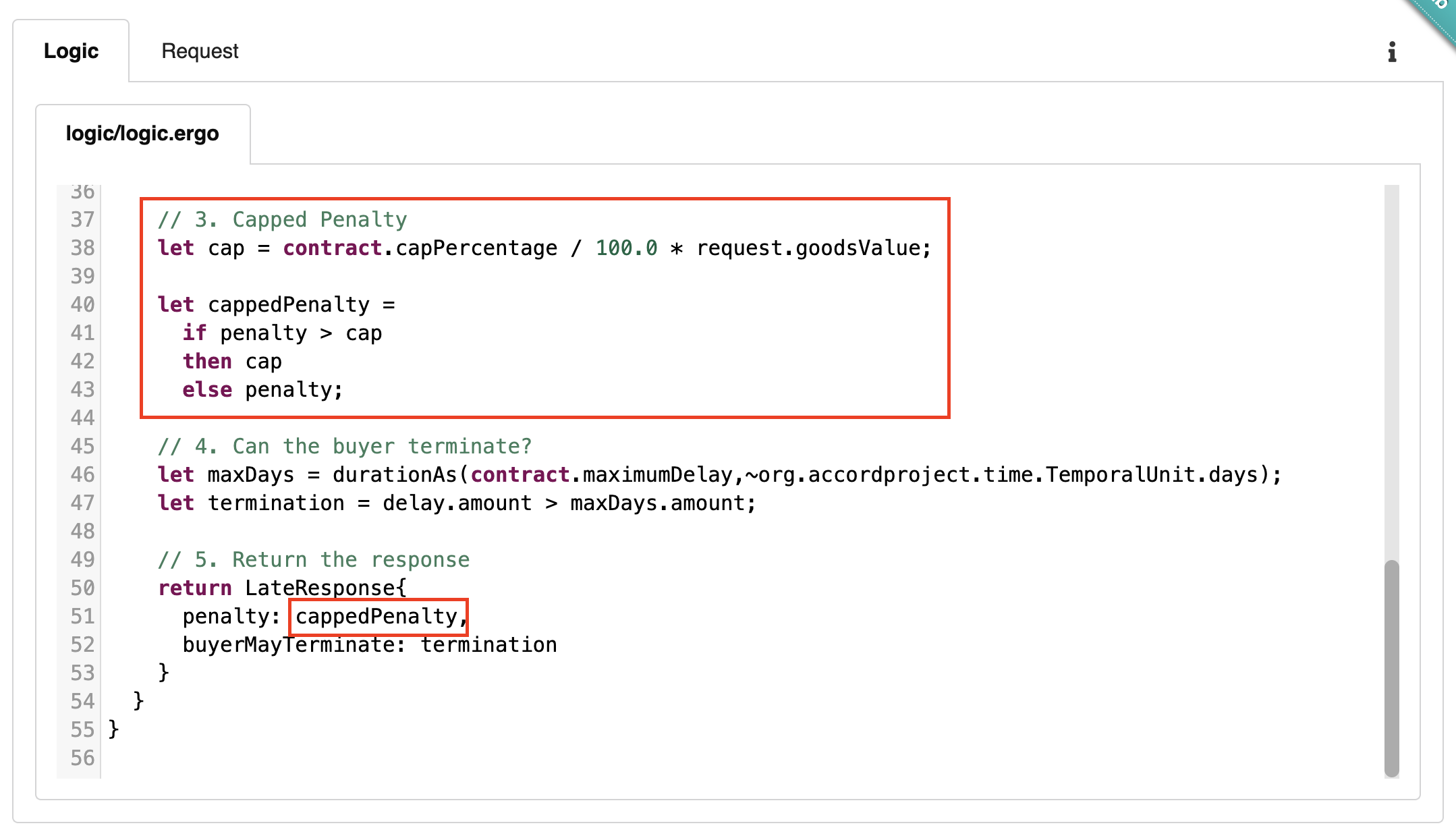Click line number 56 in the gutter
1456x834 pixels.
click(82, 758)
